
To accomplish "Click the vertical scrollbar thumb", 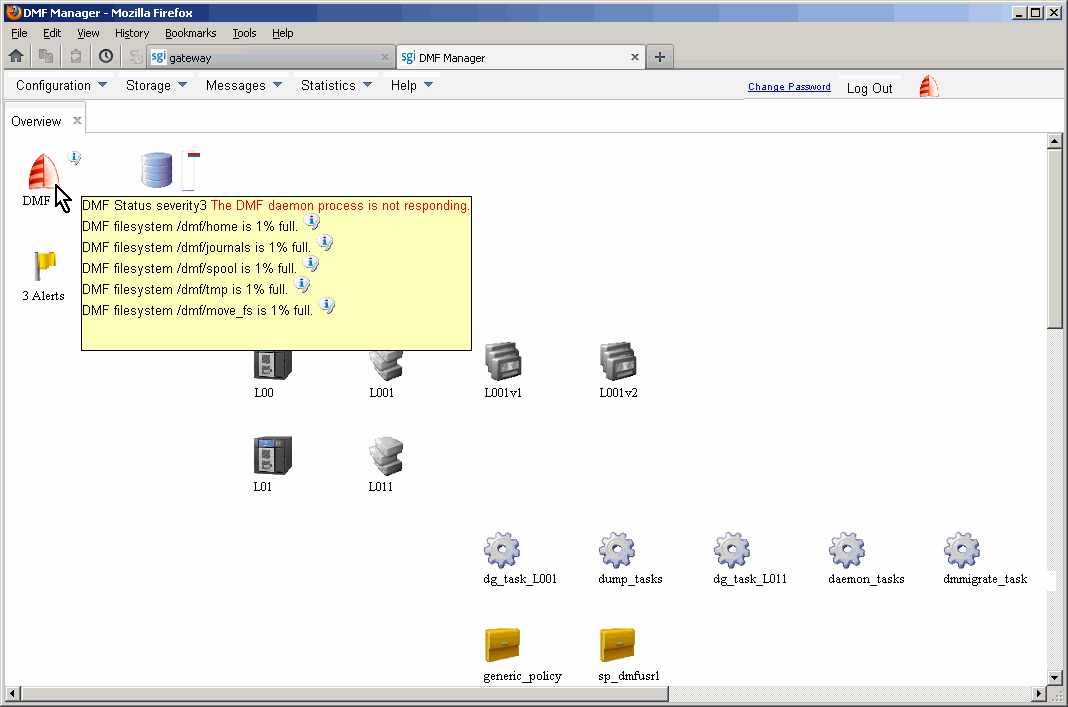I will click(1054, 238).
